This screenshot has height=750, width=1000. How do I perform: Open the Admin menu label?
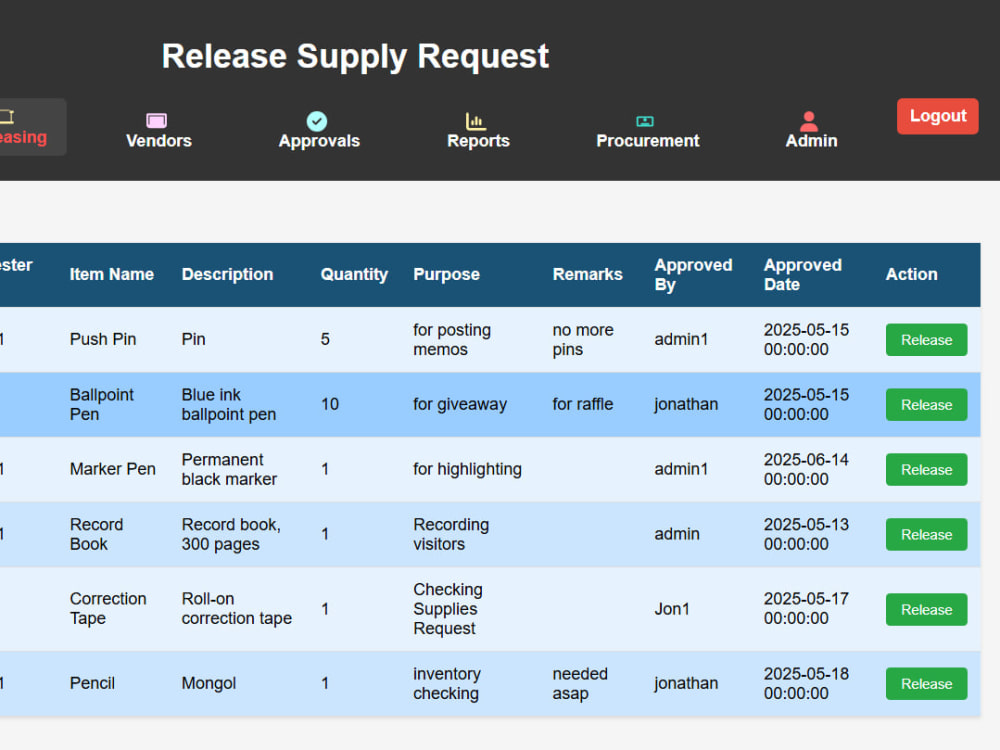click(x=811, y=141)
